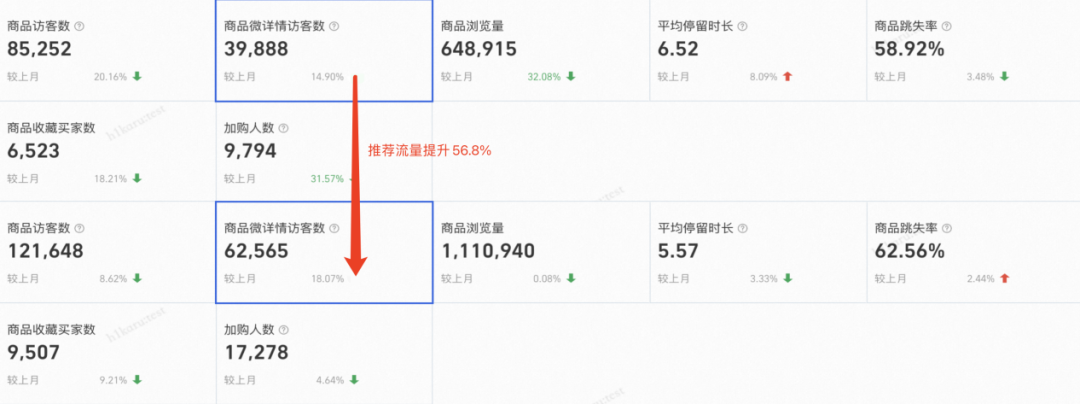Select the 1,110,940 page views value

click(x=488, y=251)
